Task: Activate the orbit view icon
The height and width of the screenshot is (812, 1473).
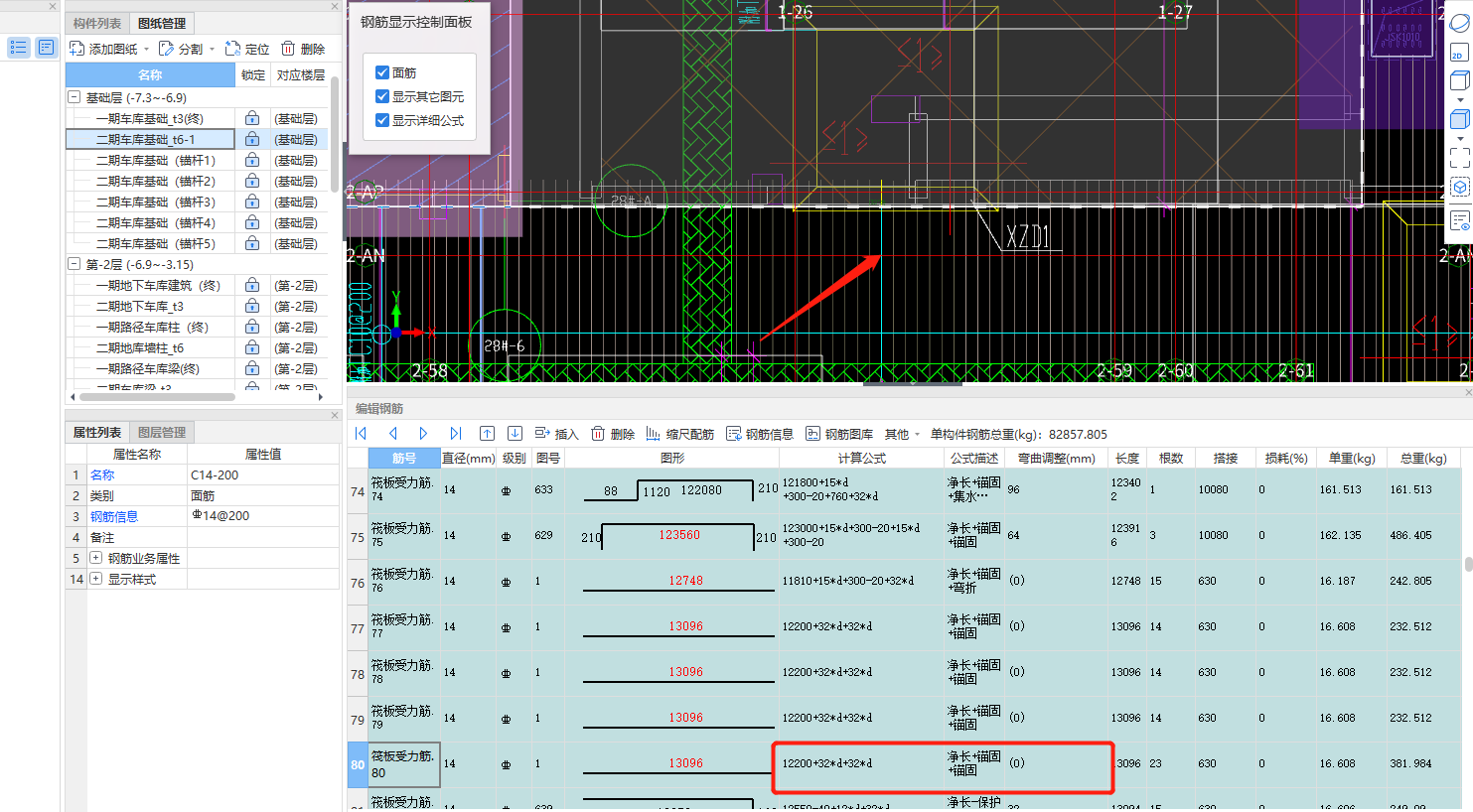Action: pos(1459,24)
